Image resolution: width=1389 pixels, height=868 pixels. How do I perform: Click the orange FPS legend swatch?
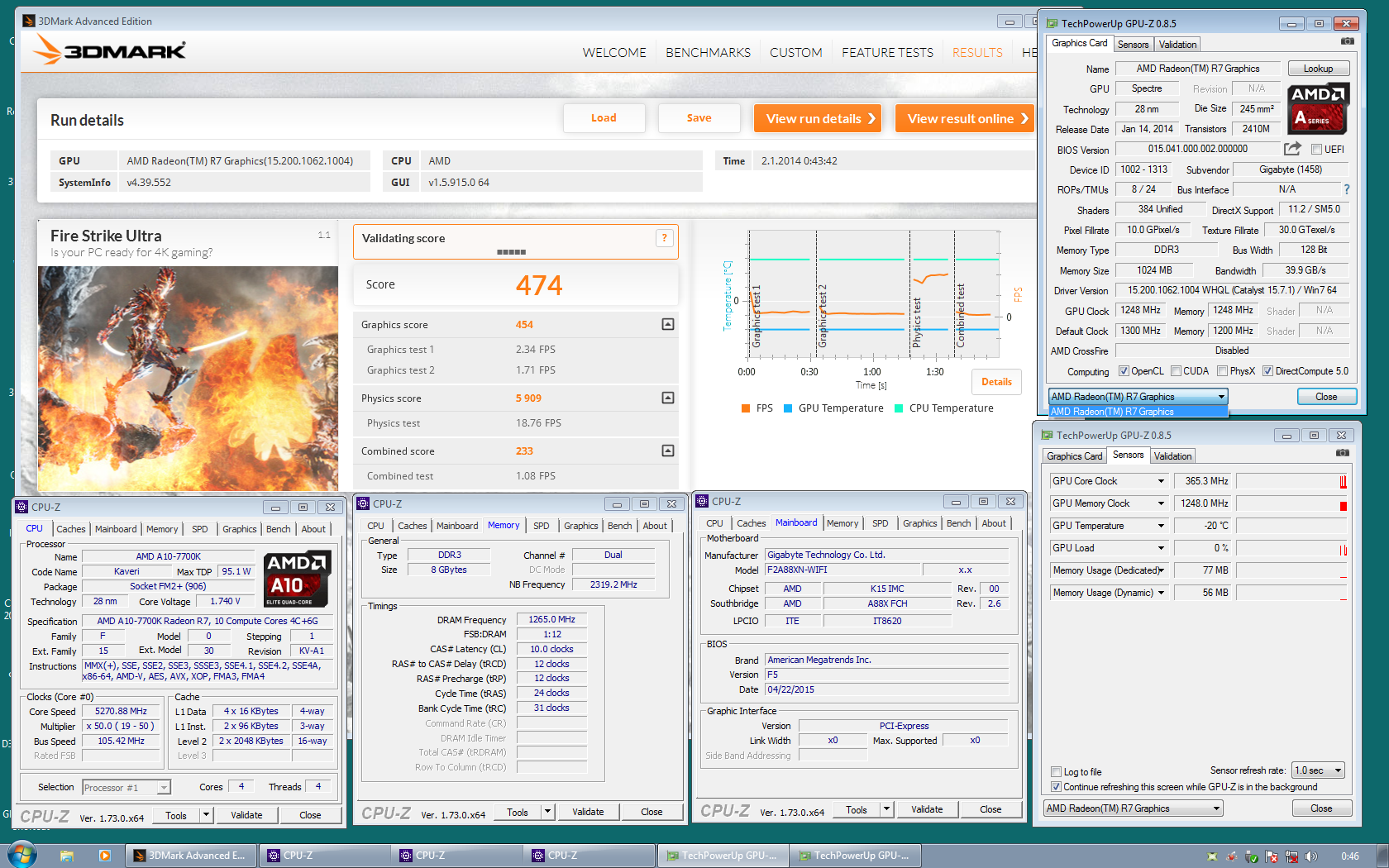(x=746, y=408)
